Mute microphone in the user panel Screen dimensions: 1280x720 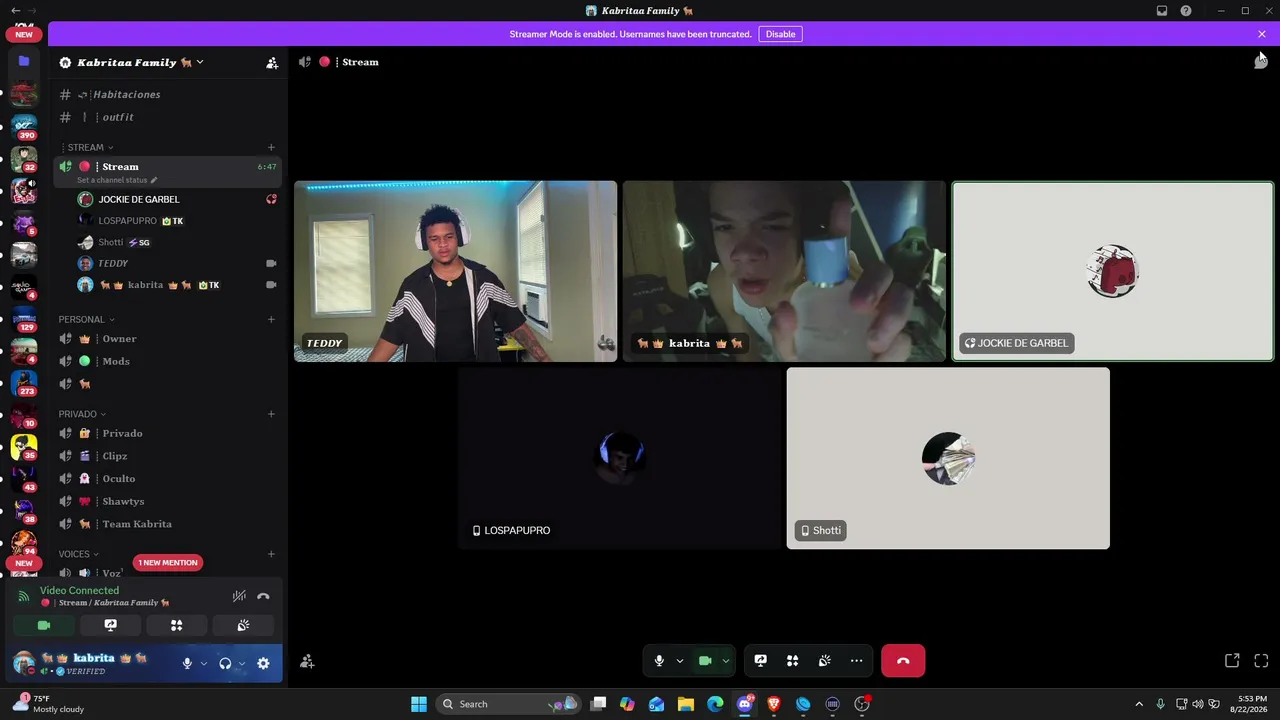tap(187, 663)
